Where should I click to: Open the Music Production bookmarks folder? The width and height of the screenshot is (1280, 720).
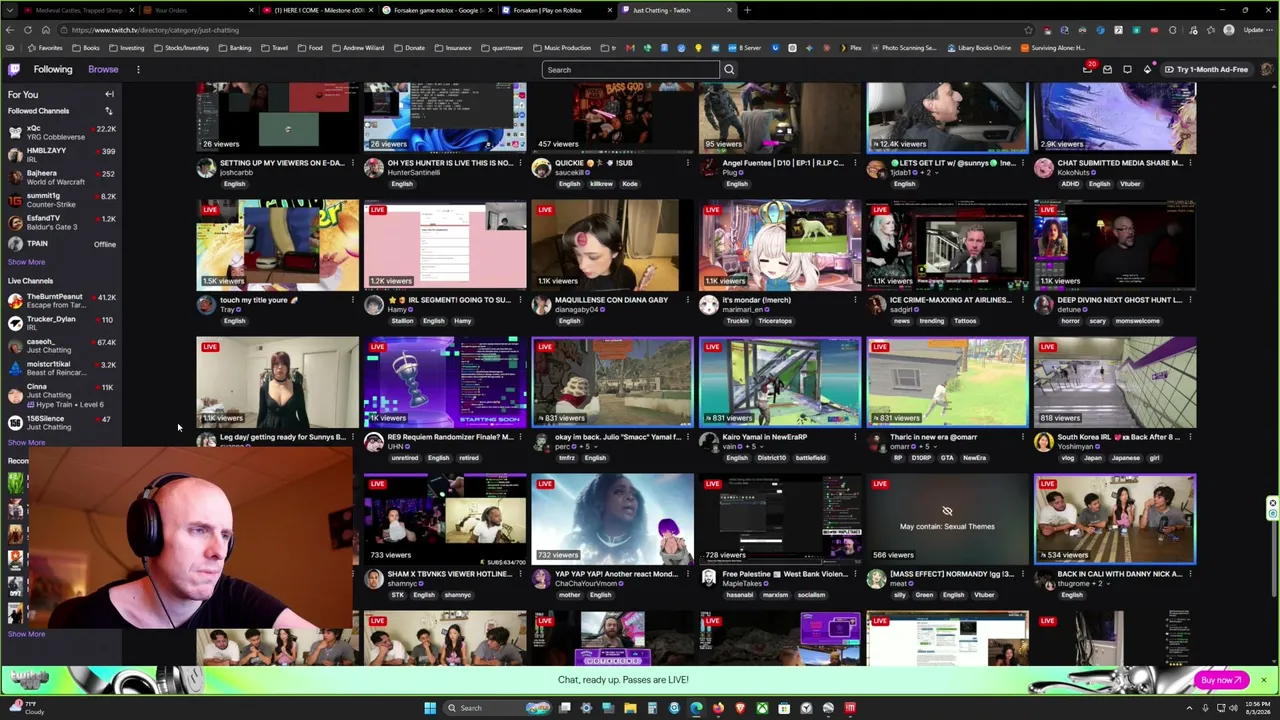point(561,48)
